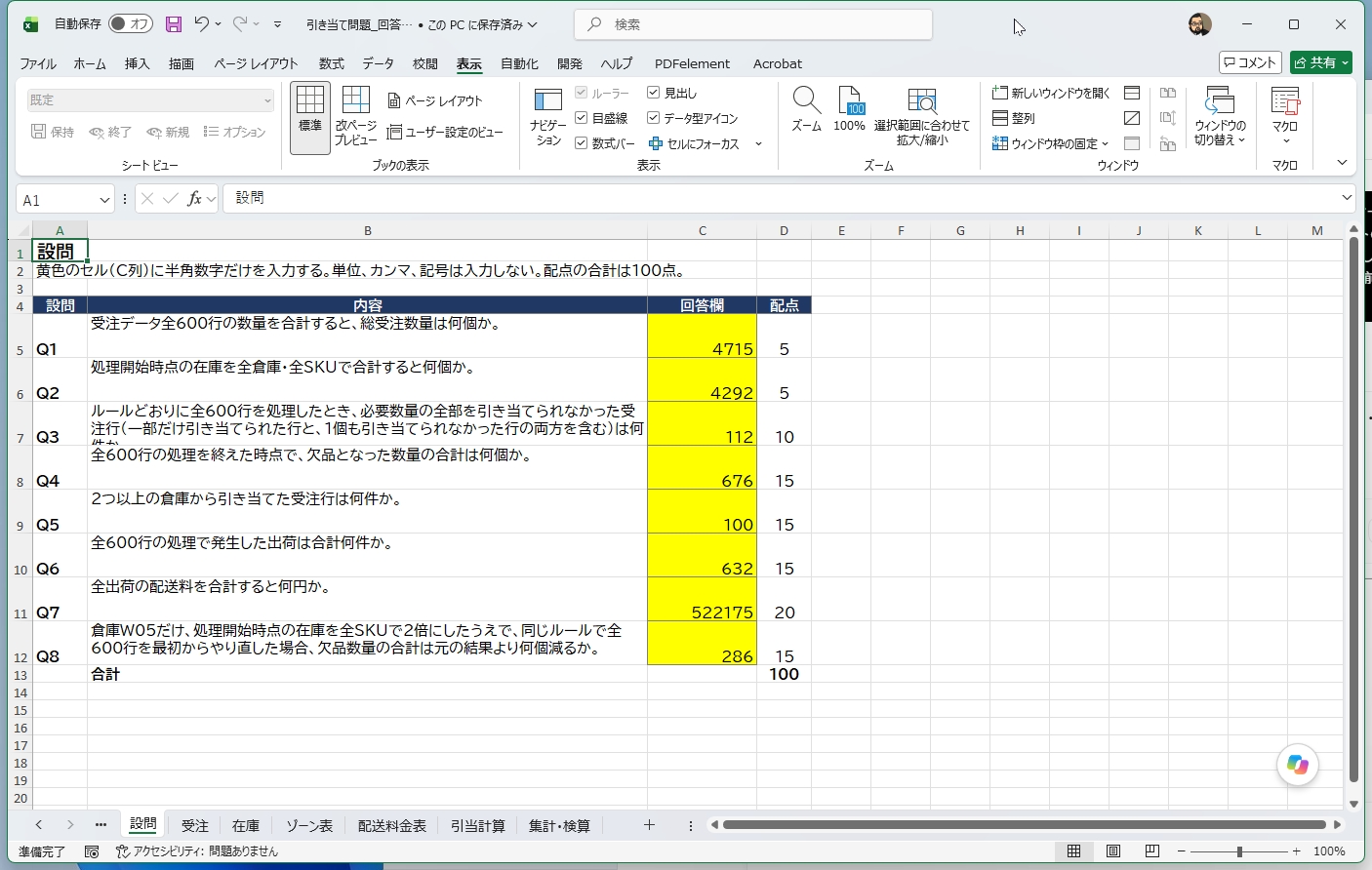Open the Navigation (ナビゲーション) pane
Screen dimensions: 1372x870
click(x=548, y=117)
